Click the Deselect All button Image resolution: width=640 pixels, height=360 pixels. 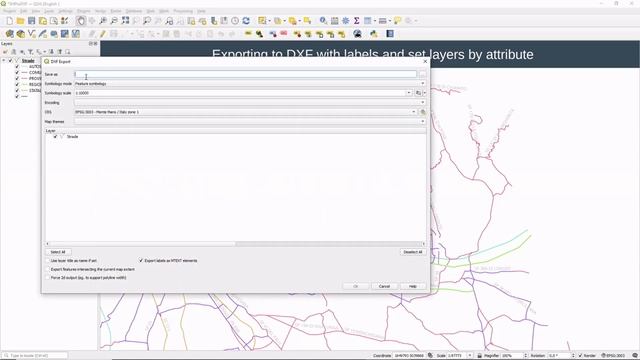413,252
